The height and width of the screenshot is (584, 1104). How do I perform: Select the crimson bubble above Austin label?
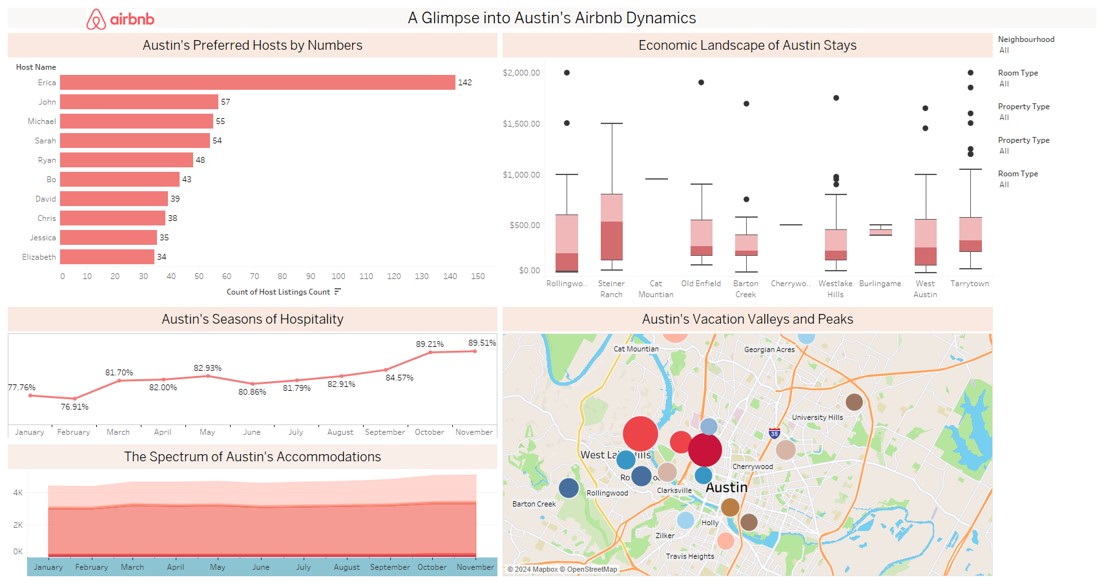[x=705, y=449]
